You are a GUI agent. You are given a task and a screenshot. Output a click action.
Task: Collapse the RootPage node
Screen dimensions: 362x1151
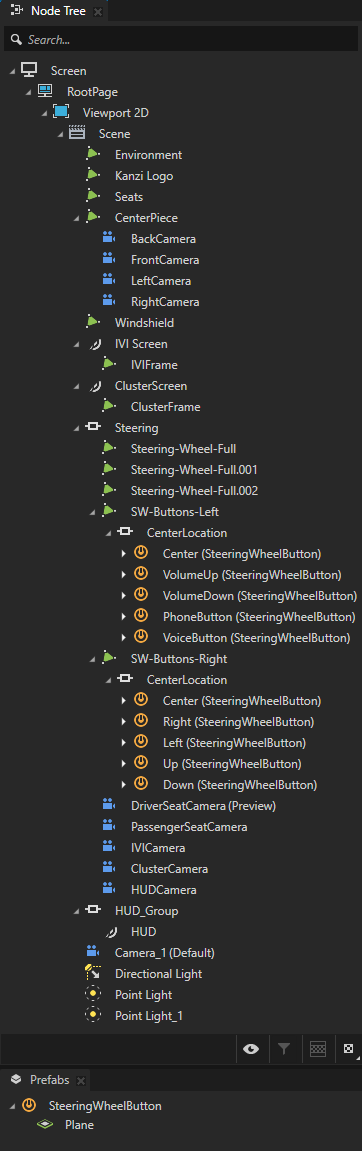pyautogui.click(x=29, y=92)
